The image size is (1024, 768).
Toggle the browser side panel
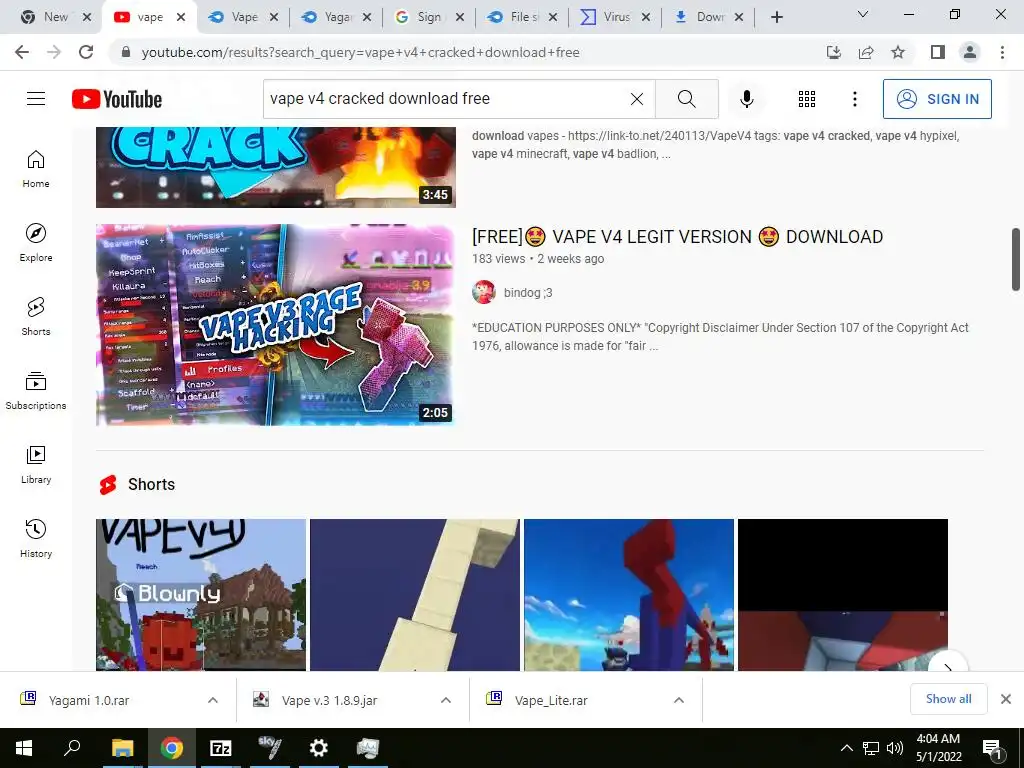point(938,52)
